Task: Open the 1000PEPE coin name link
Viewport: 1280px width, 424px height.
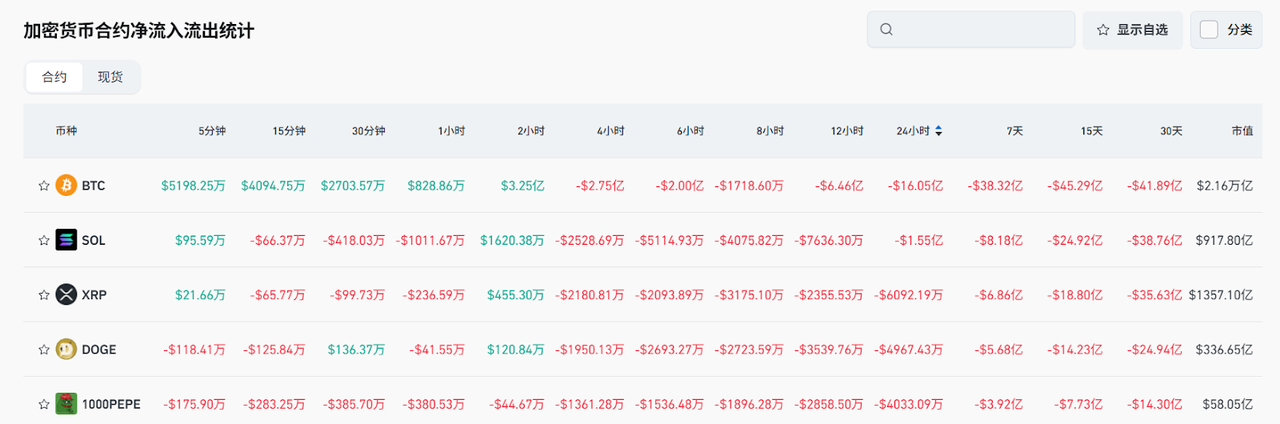Action: tap(111, 404)
